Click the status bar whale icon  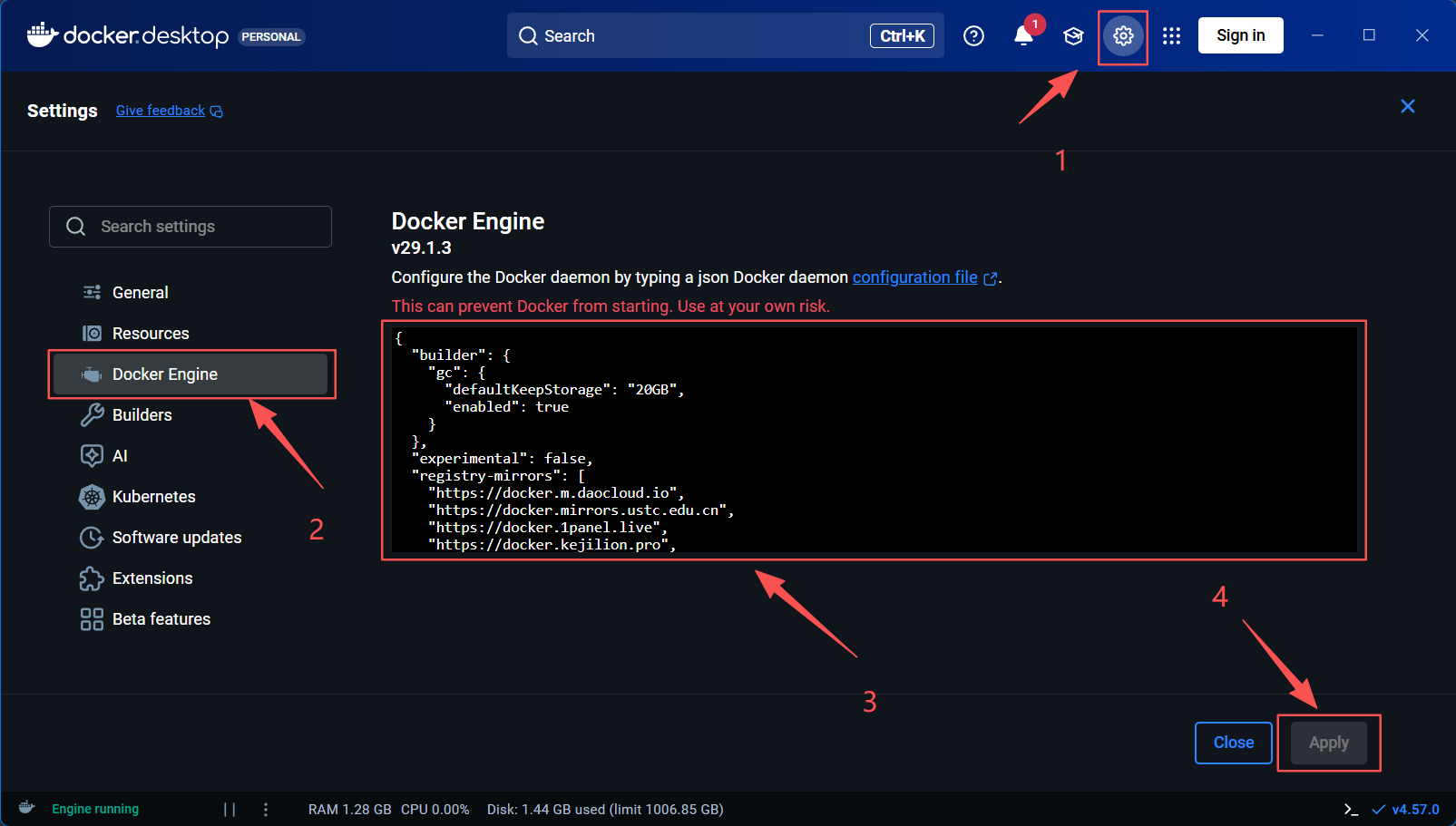(x=26, y=808)
